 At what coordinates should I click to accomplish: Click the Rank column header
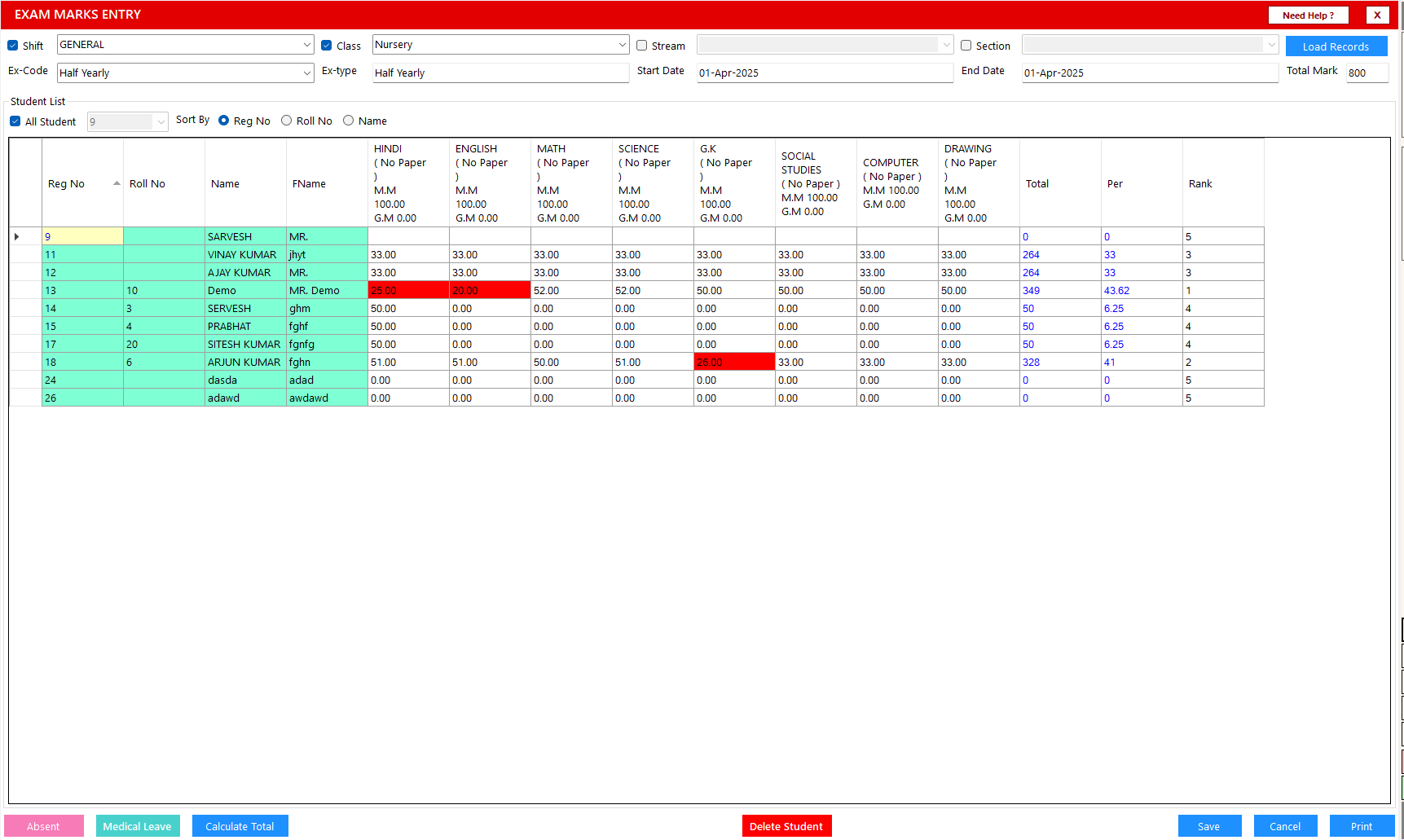1223,183
